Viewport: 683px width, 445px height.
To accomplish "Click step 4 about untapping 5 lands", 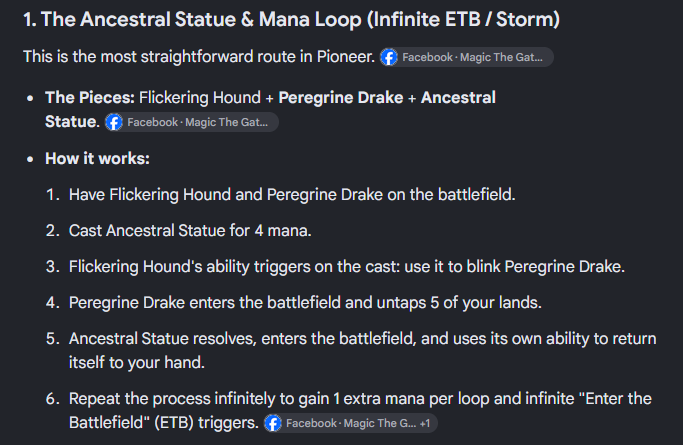I will click(305, 303).
